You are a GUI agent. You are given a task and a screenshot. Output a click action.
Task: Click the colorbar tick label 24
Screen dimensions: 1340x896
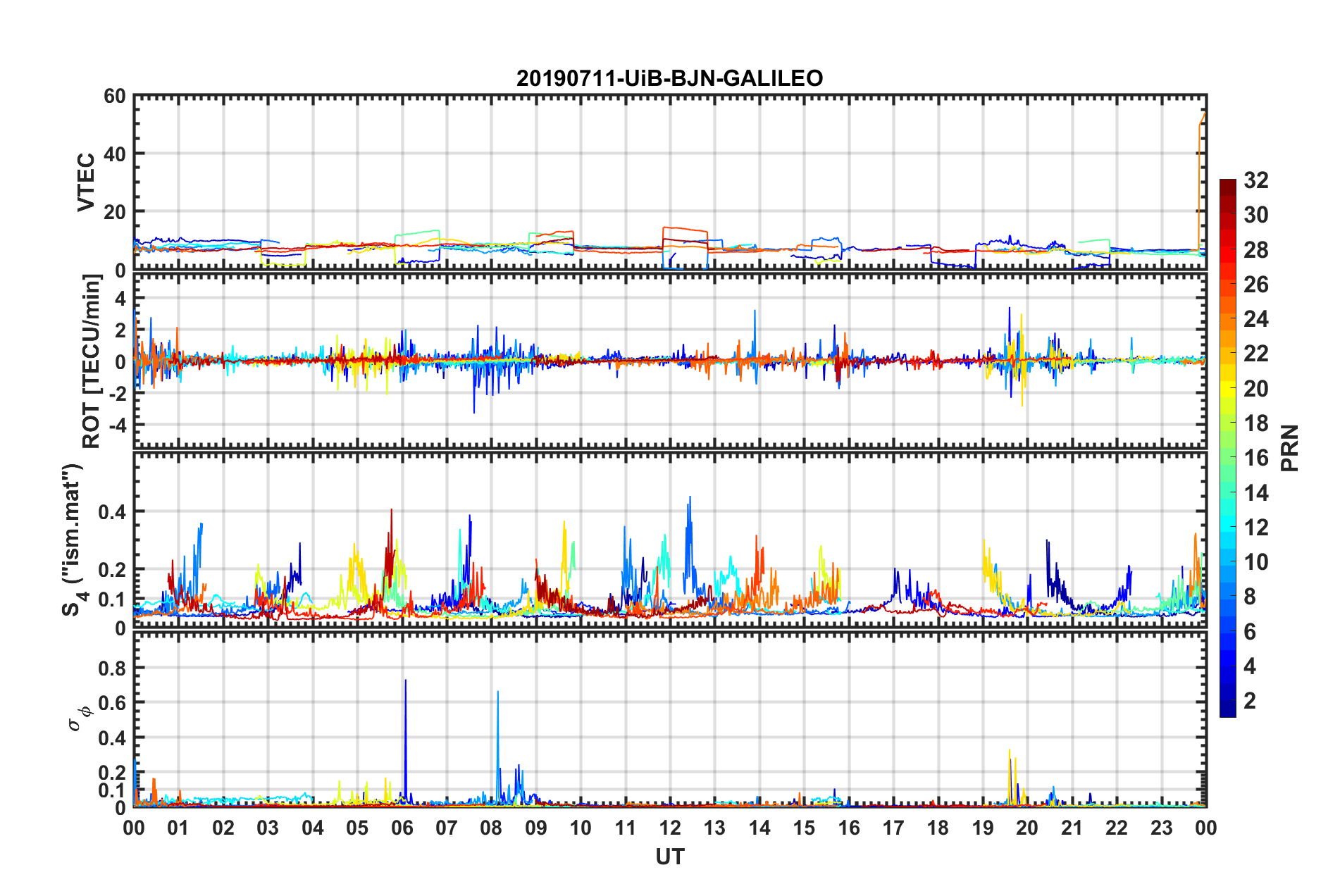[1256, 319]
